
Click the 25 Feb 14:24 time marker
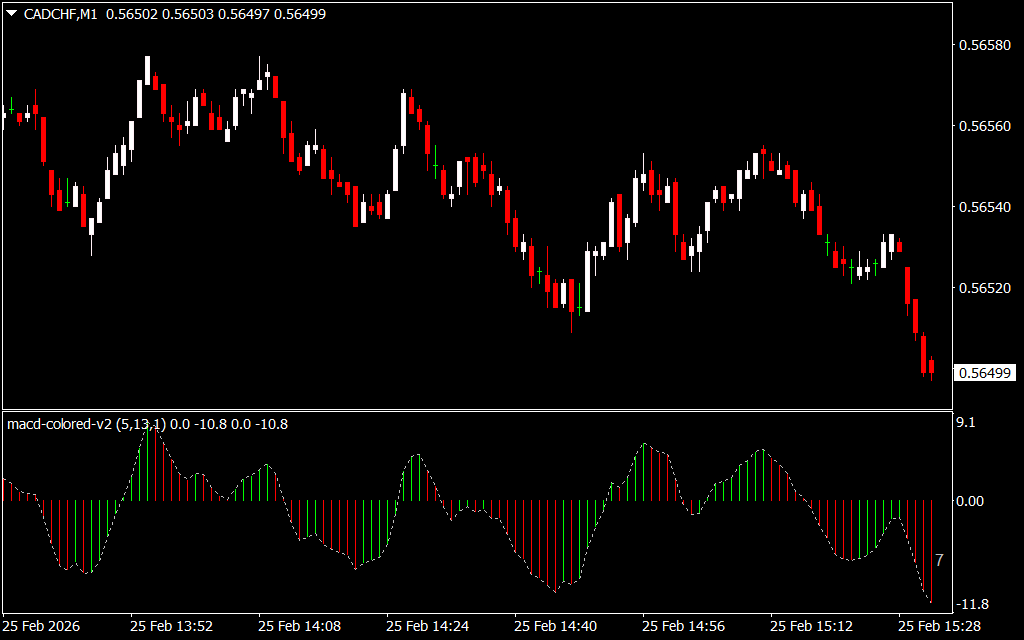pos(428,626)
